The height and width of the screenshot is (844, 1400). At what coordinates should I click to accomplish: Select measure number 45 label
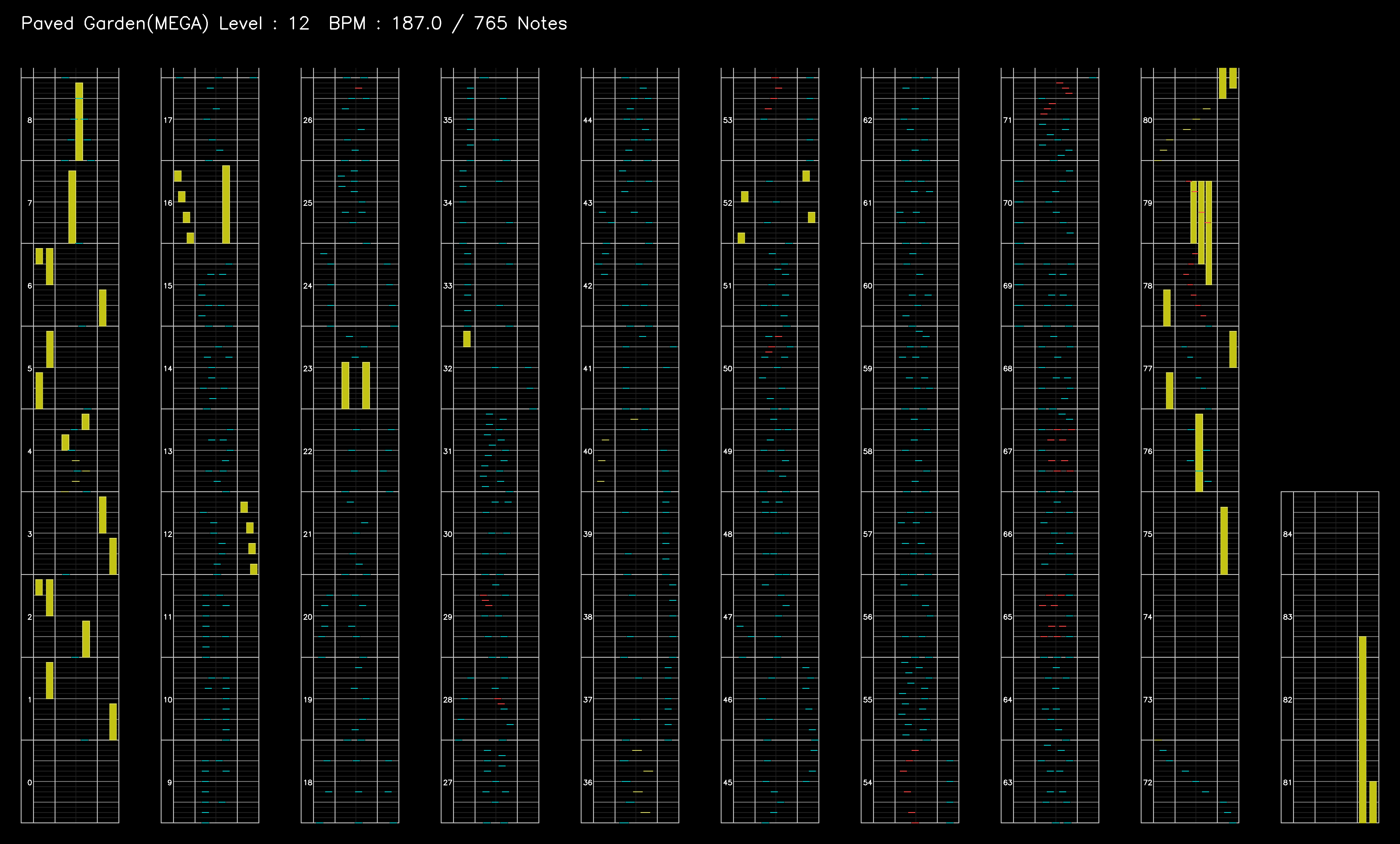pos(727,782)
